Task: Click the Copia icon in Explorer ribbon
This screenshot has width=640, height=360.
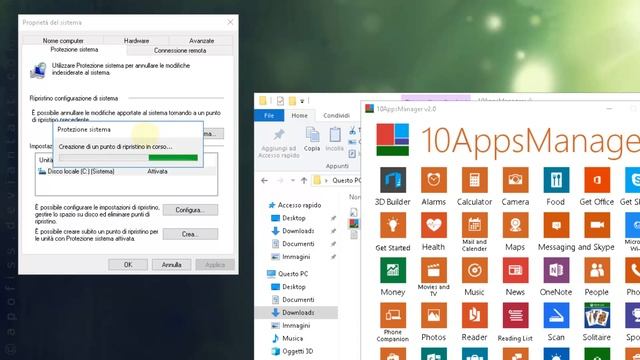Action: 312,139
